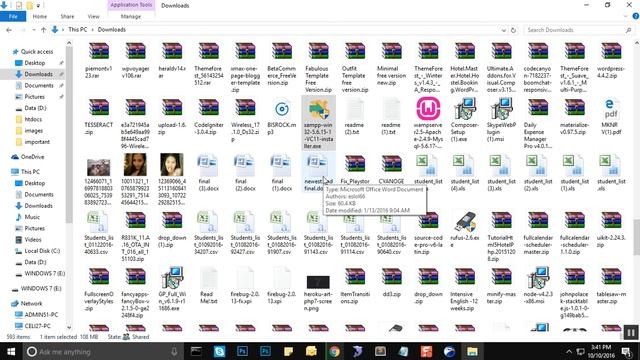Select the wampserver installer icon

point(428,108)
